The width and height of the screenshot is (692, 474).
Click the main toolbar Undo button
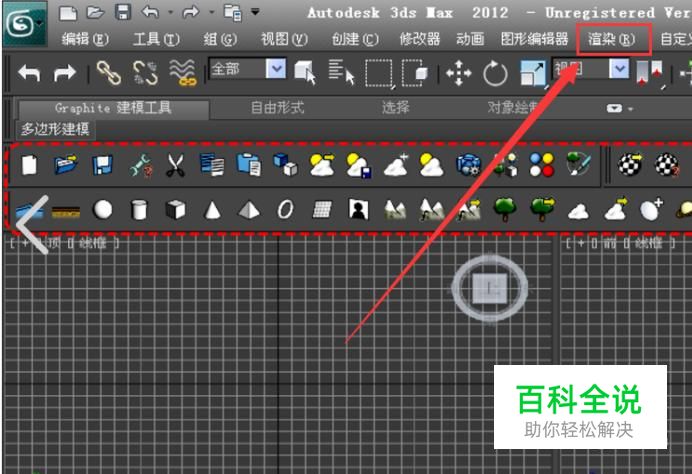29,73
